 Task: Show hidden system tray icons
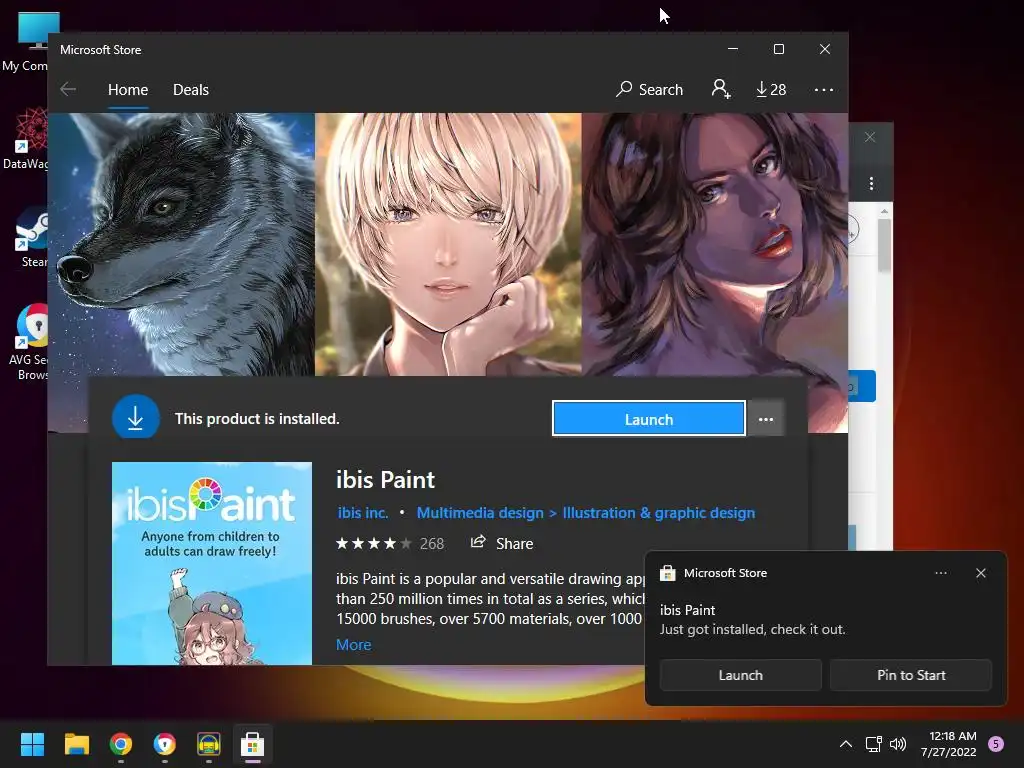coord(846,744)
